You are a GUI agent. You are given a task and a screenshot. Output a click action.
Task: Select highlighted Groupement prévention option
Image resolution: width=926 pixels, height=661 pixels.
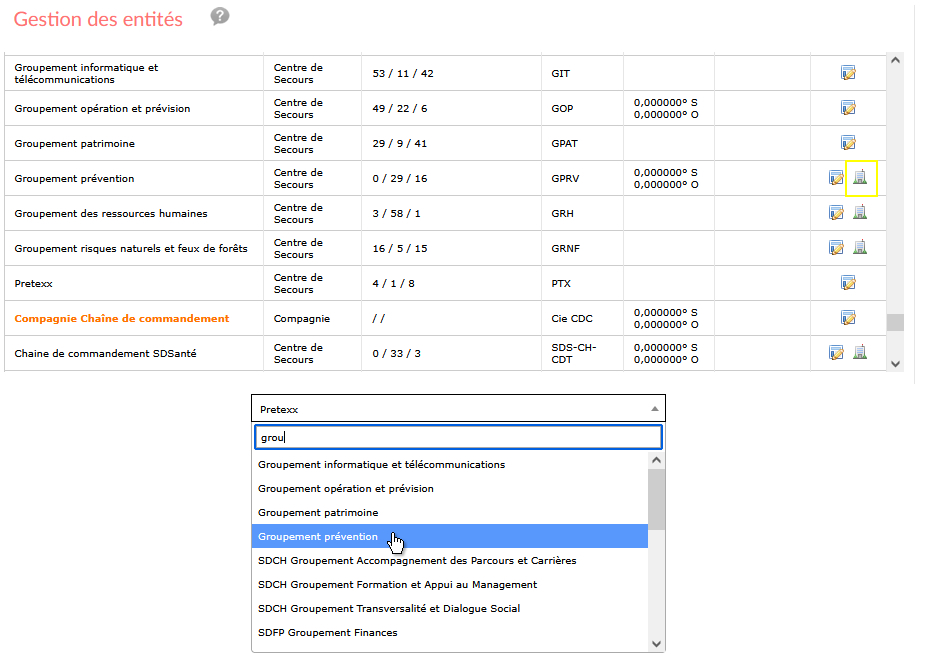click(x=450, y=536)
